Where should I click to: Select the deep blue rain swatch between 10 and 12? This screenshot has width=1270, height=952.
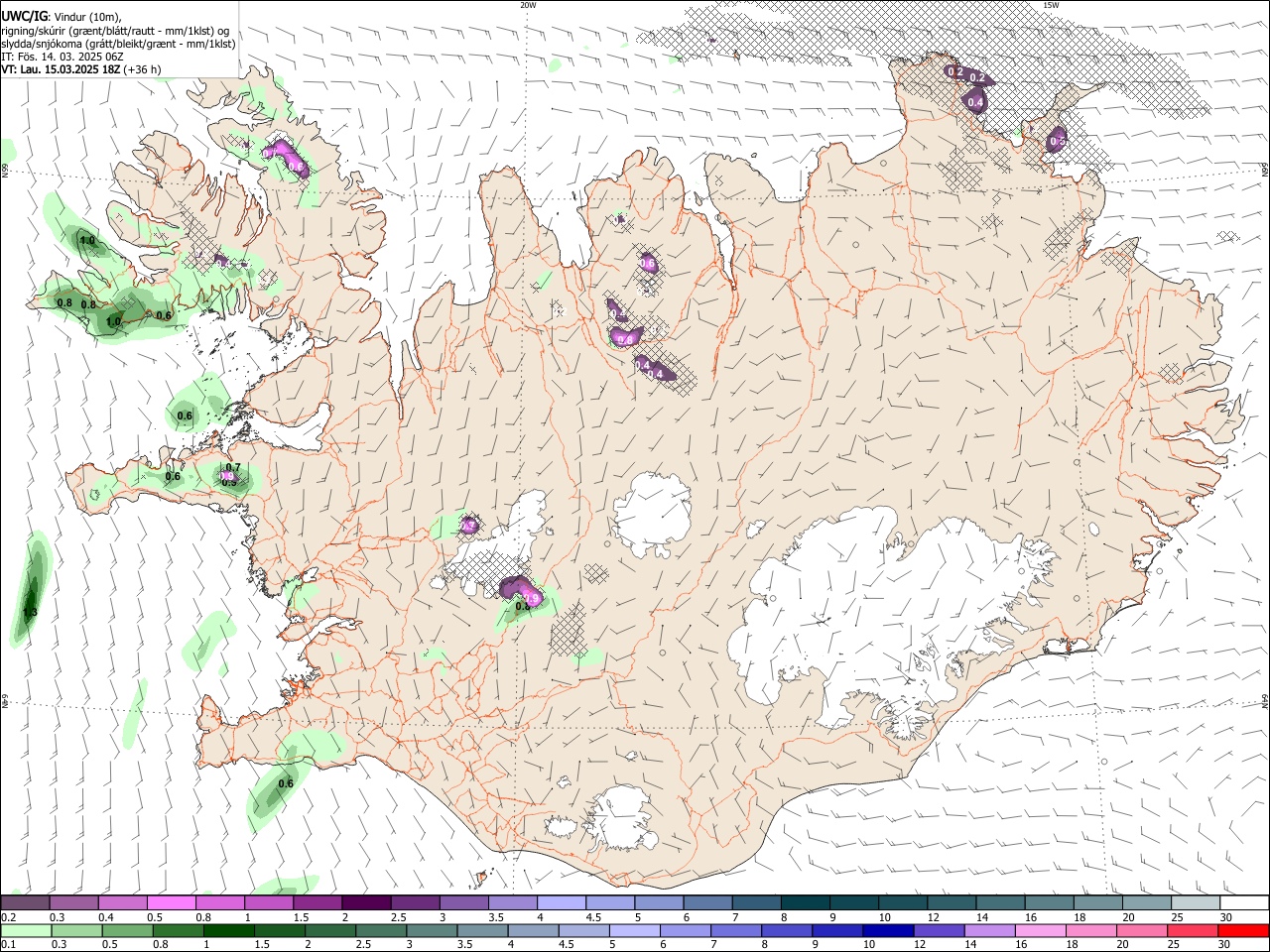888,931
